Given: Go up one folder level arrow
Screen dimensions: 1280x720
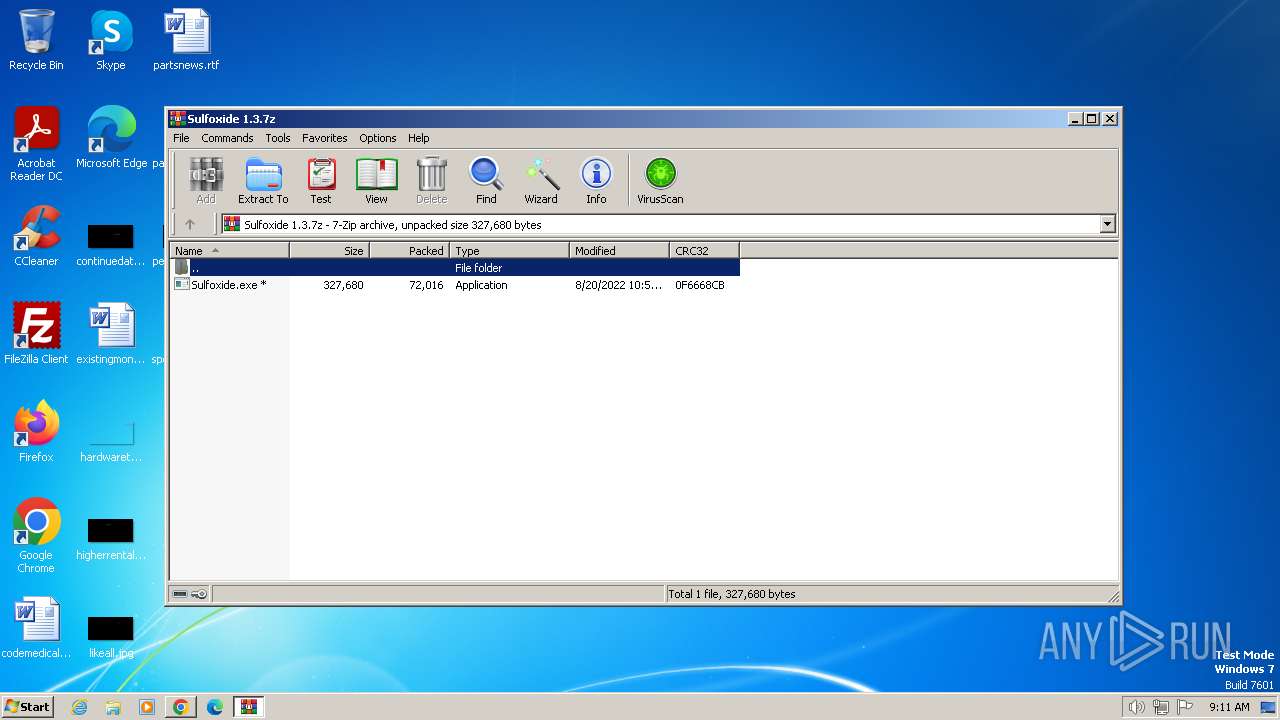Looking at the screenshot, I should point(190,225).
